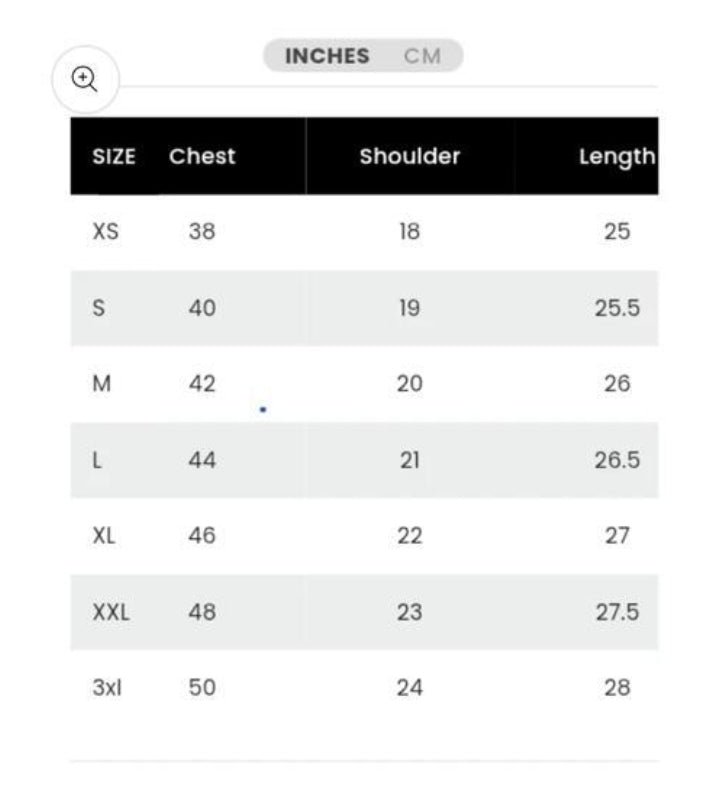
Task: Click the Chest column header
Action: (x=202, y=156)
